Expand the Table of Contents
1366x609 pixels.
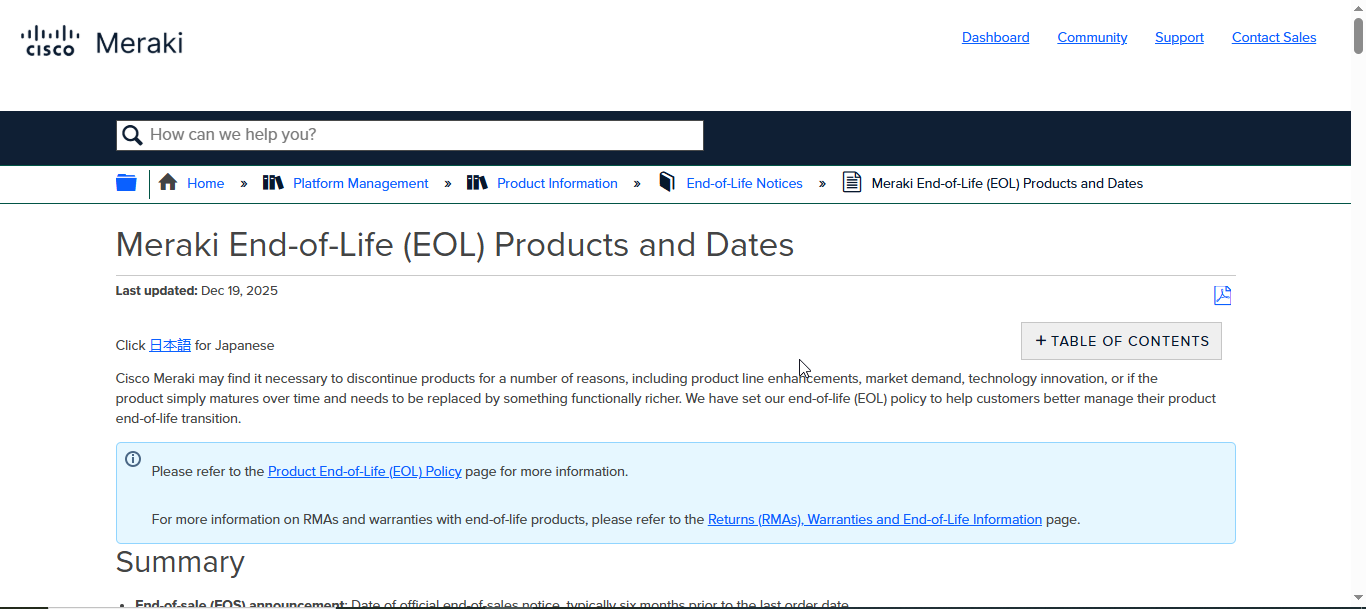click(x=1121, y=341)
